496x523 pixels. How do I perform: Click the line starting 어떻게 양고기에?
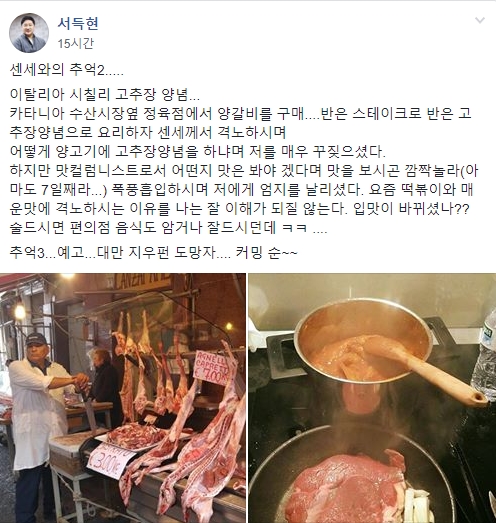tap(197, 152)
